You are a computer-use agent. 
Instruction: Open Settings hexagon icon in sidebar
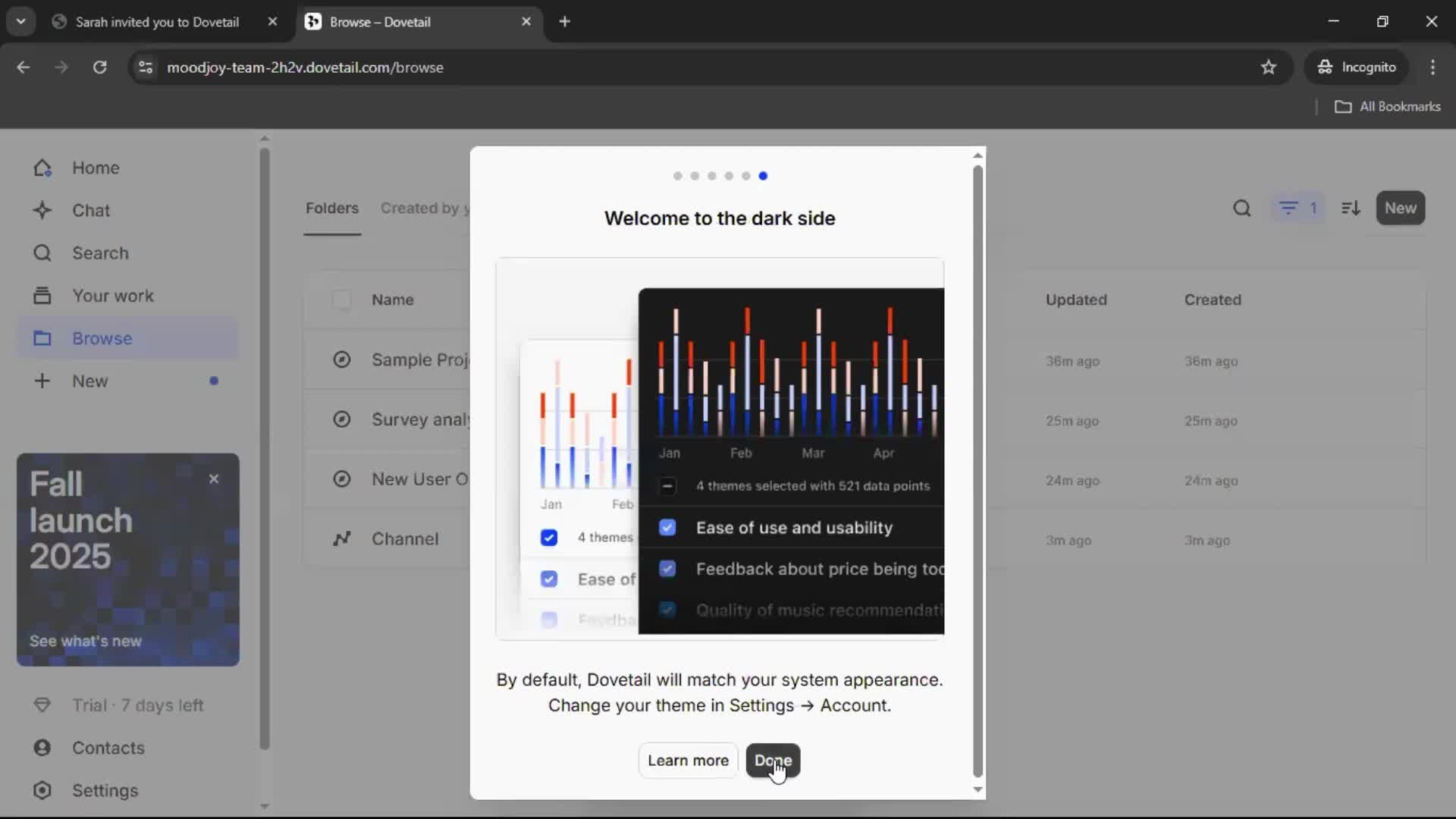pyautogui.click(x=42, y=790)
